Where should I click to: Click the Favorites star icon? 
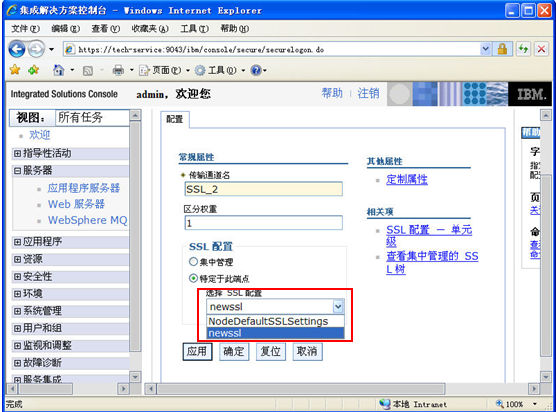click(x=15, y=70)
